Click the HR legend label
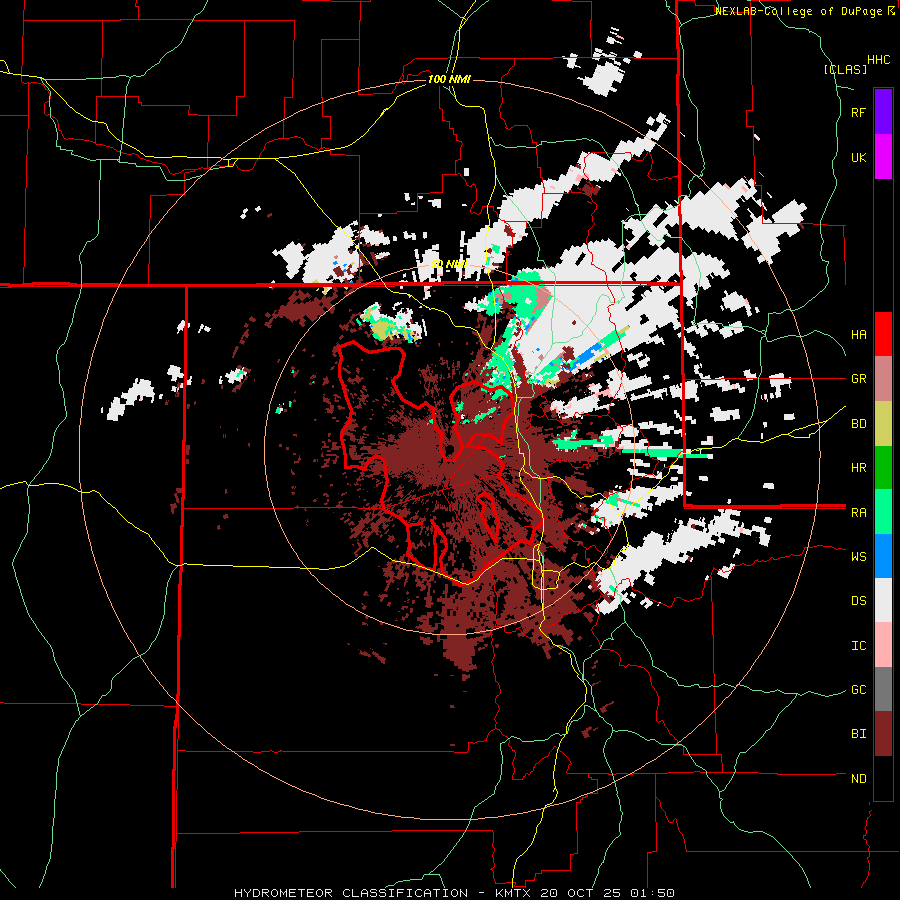900x900 pixels. pos(858,468)
